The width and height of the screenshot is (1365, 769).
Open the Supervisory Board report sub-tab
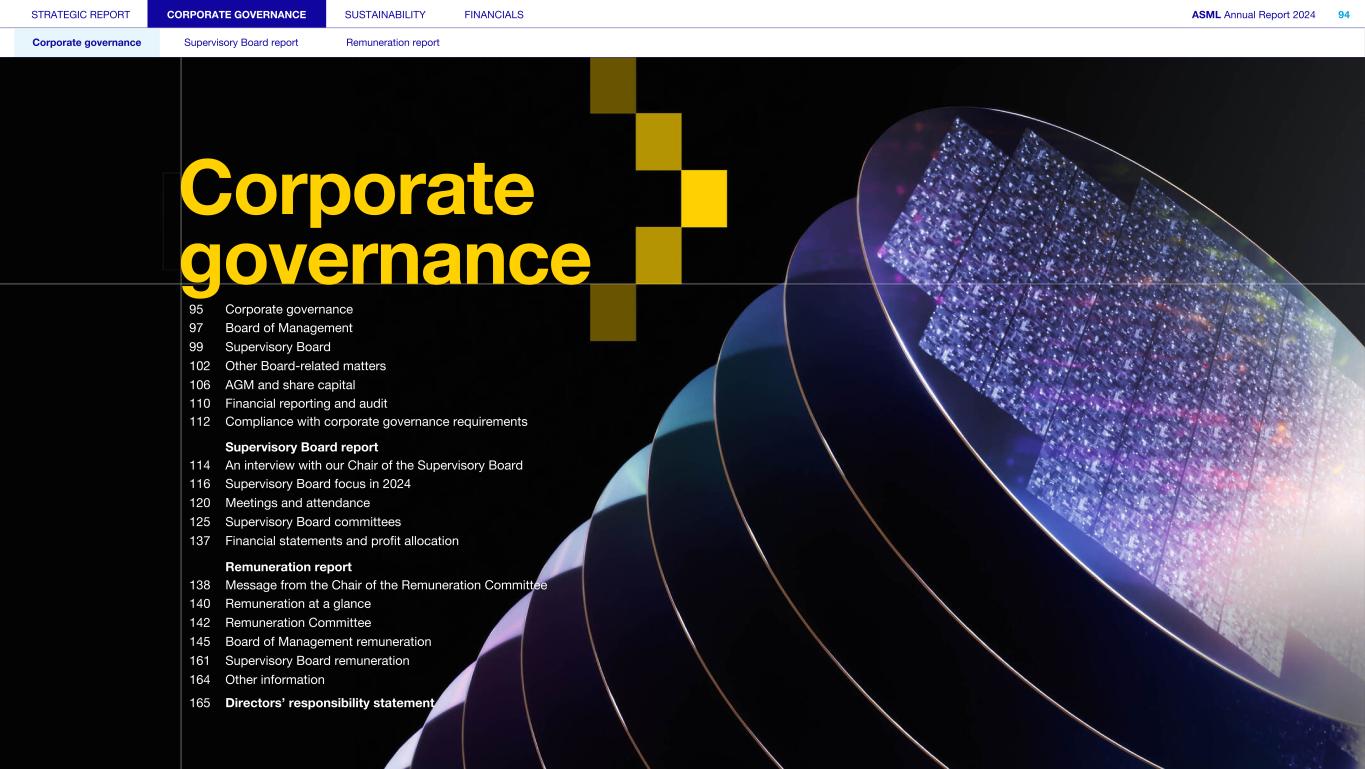[241, 43]
